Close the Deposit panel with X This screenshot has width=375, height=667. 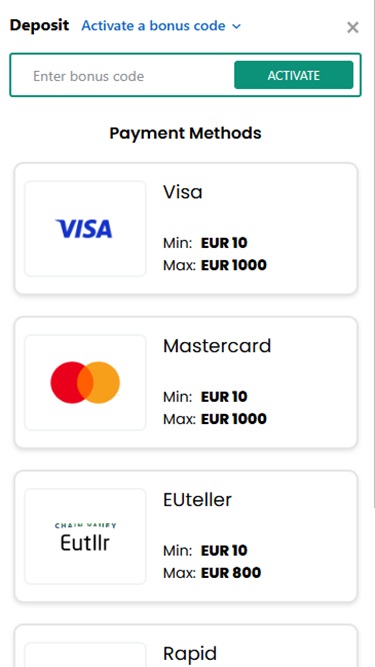tap(352, 28)
